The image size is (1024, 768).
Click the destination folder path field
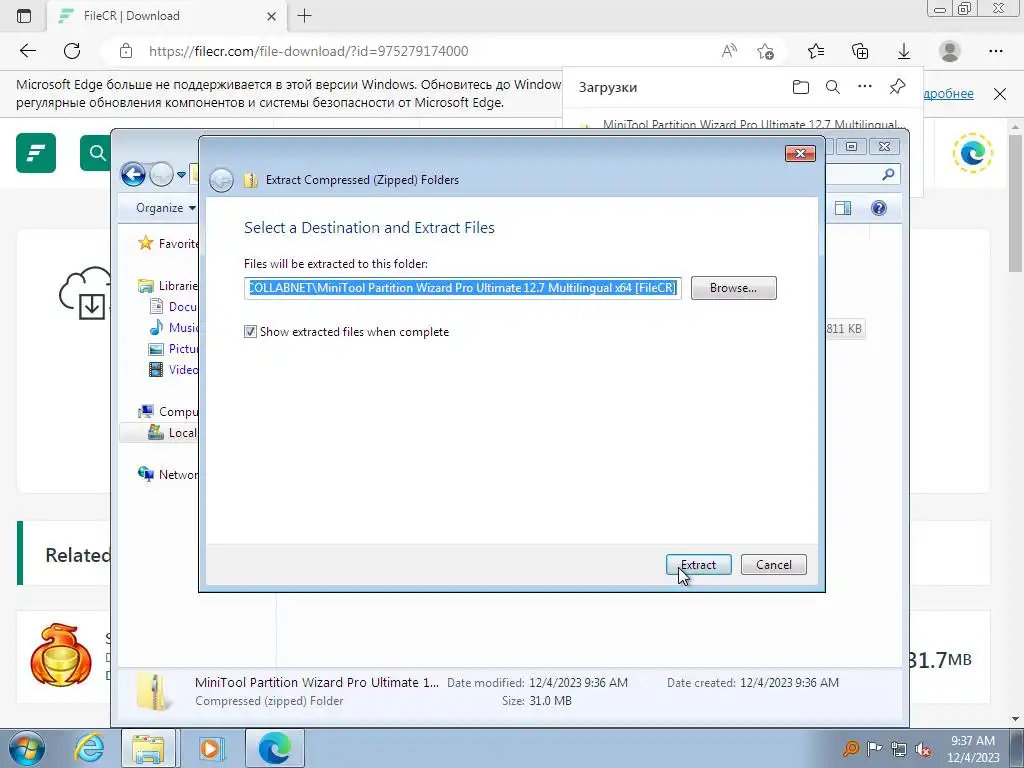[x=462, y=288]
